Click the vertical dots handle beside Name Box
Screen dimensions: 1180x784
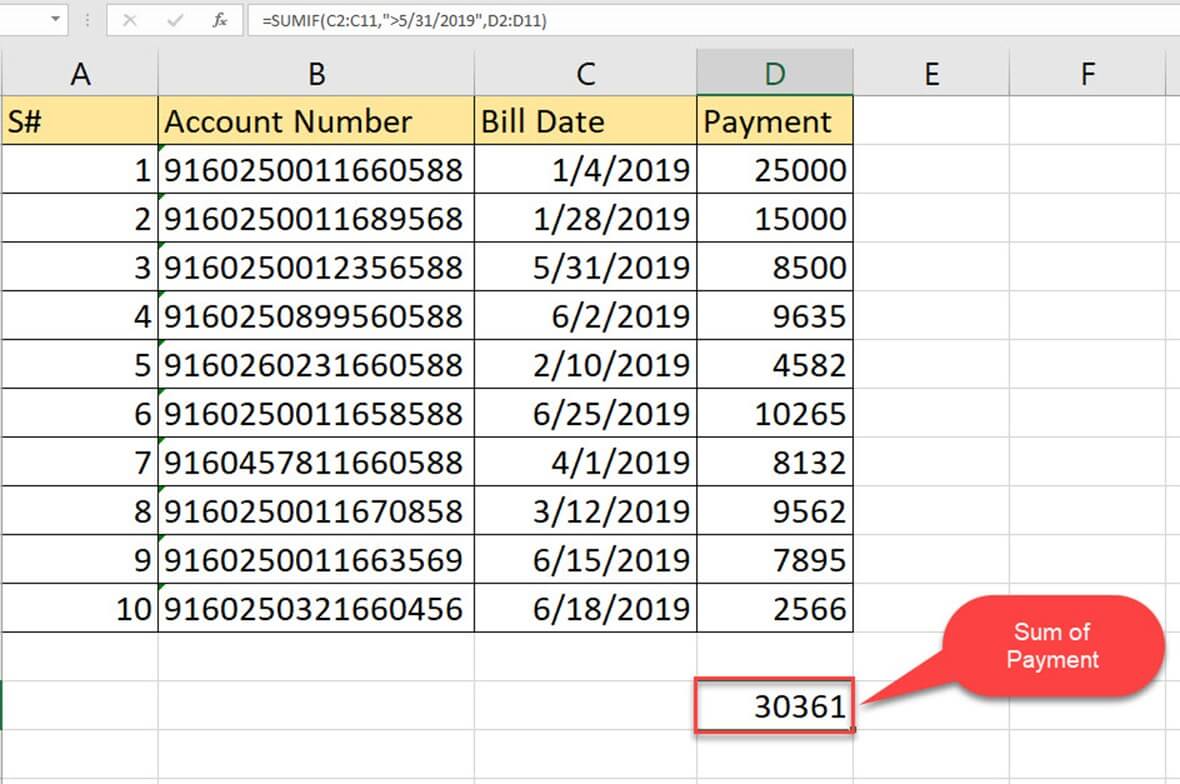pos(86,21)
